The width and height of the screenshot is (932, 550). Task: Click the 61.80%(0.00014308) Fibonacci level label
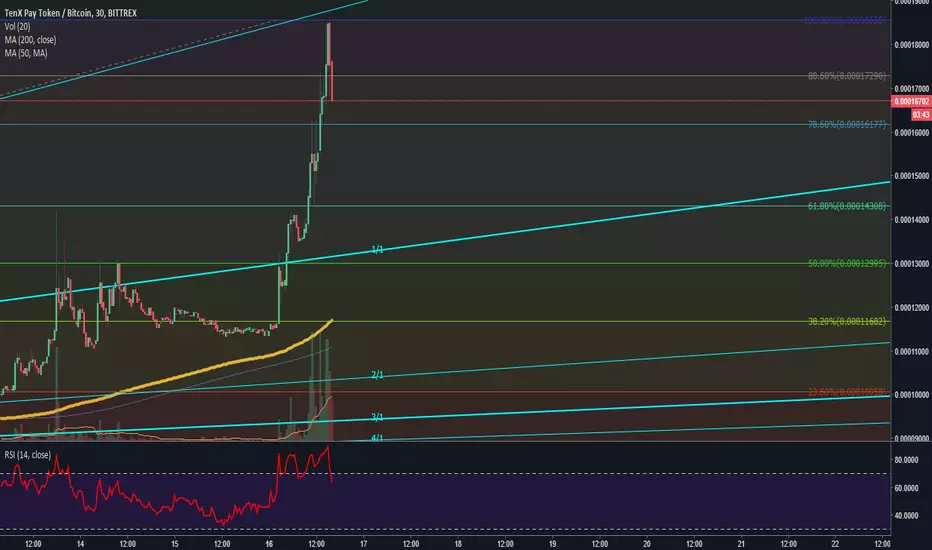coord(846,206)
